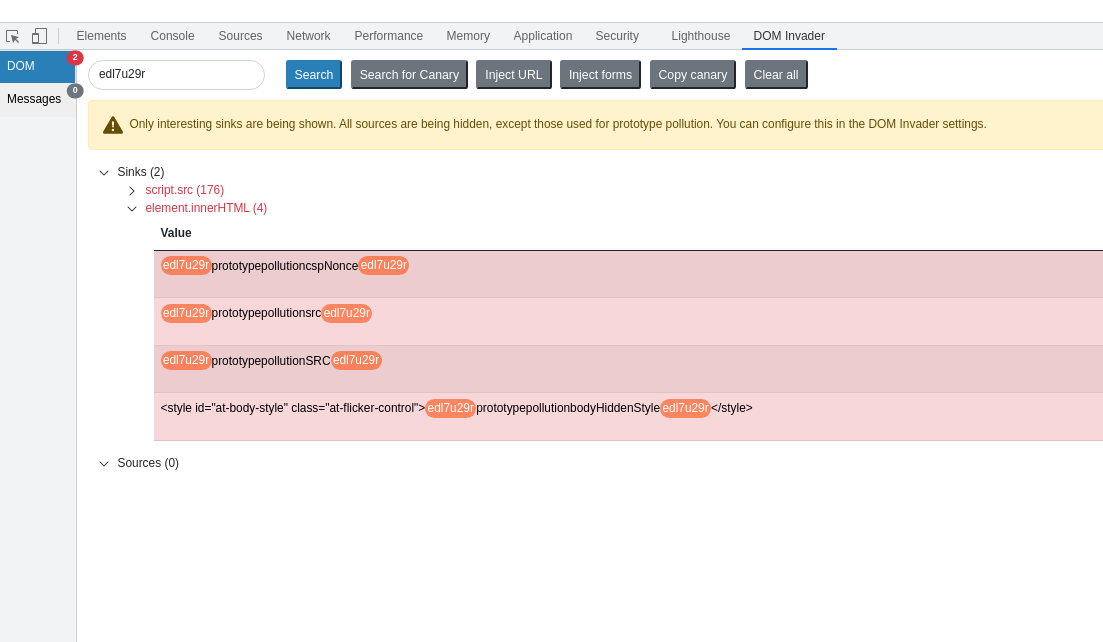Viewport: 1103px width, 642px height.
Task: Activate the inspect element picker icon
Action: point(13,37)
